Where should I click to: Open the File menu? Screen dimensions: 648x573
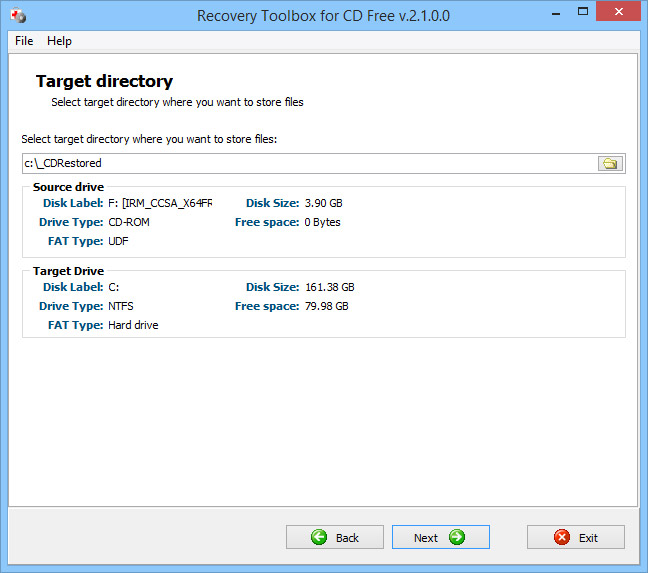pyautogui.click(x=24, y=41)
